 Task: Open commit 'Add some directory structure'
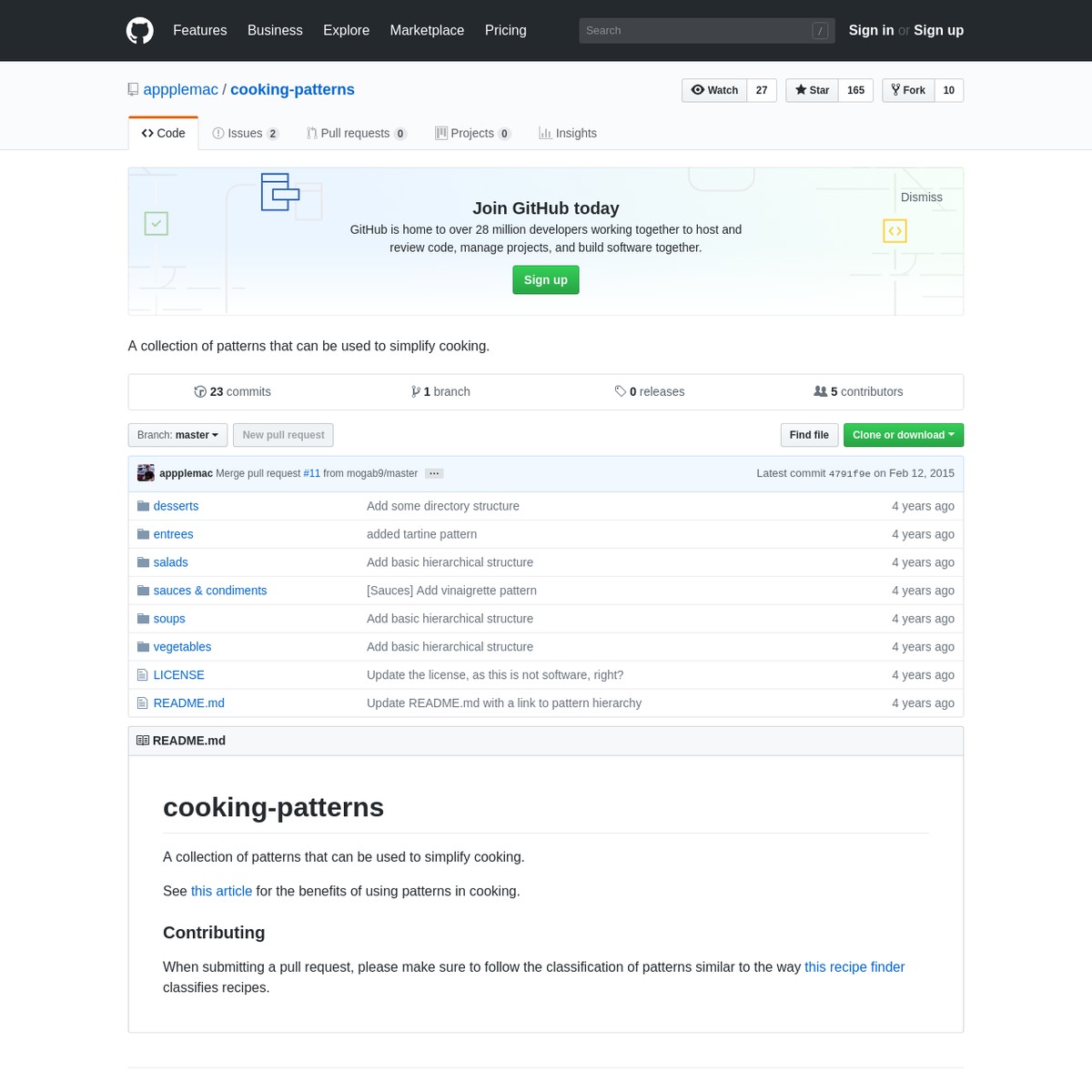(443, 506)
